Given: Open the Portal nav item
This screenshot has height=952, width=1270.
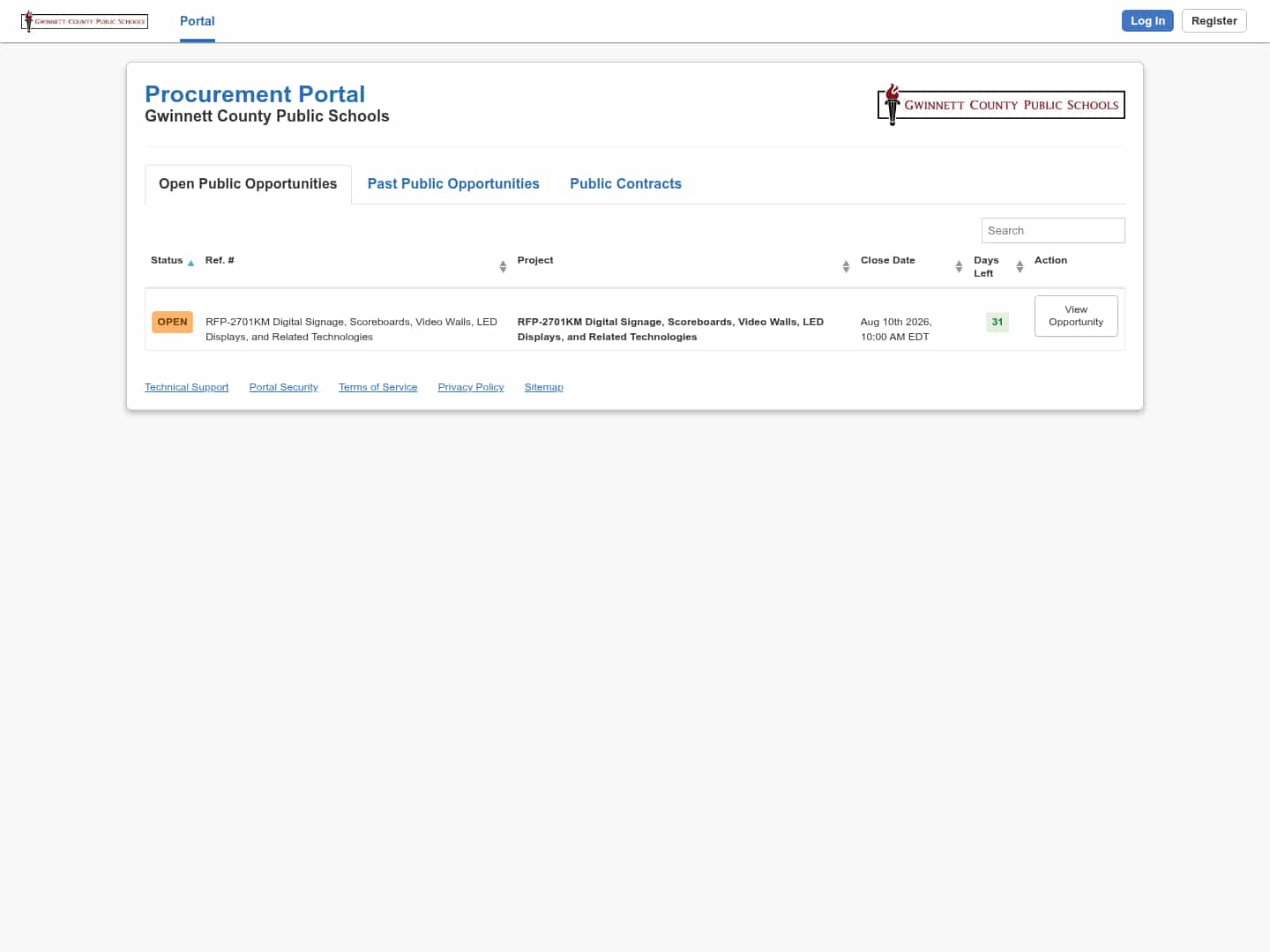Looking at the screenshot, I should tap(198, 21).
